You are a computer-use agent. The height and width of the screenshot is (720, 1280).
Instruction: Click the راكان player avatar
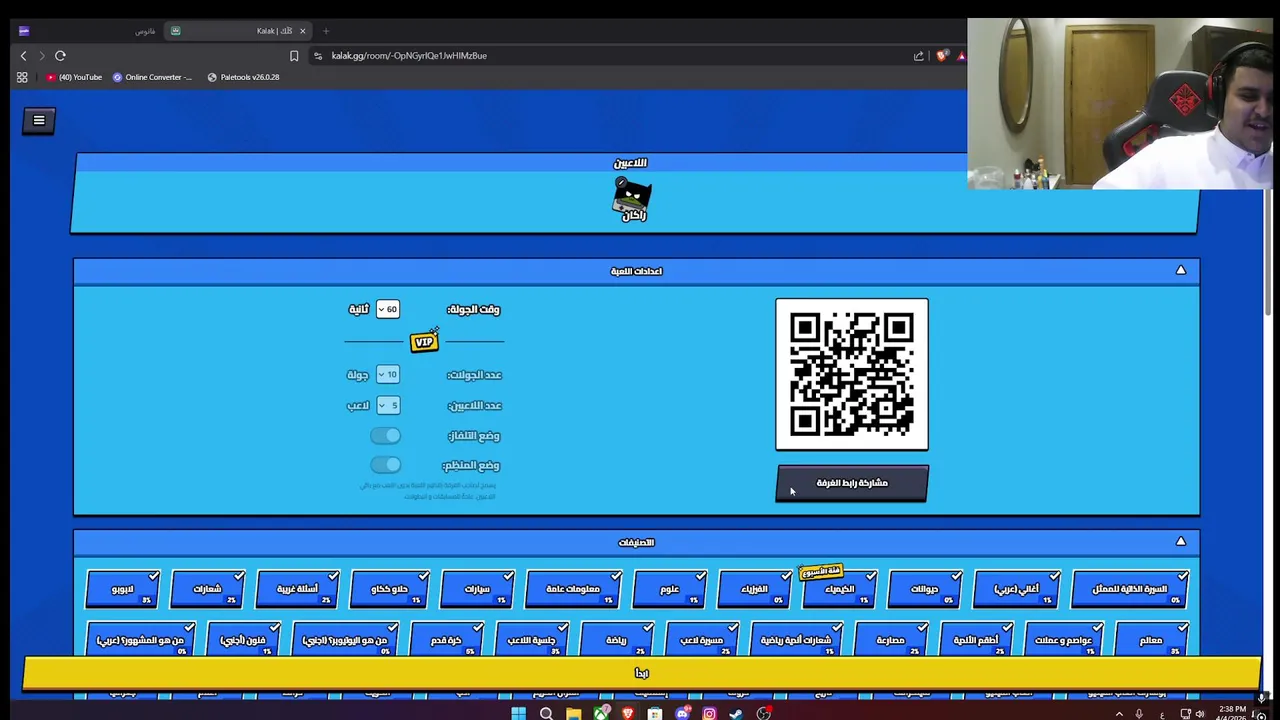(x=632, y=199)
